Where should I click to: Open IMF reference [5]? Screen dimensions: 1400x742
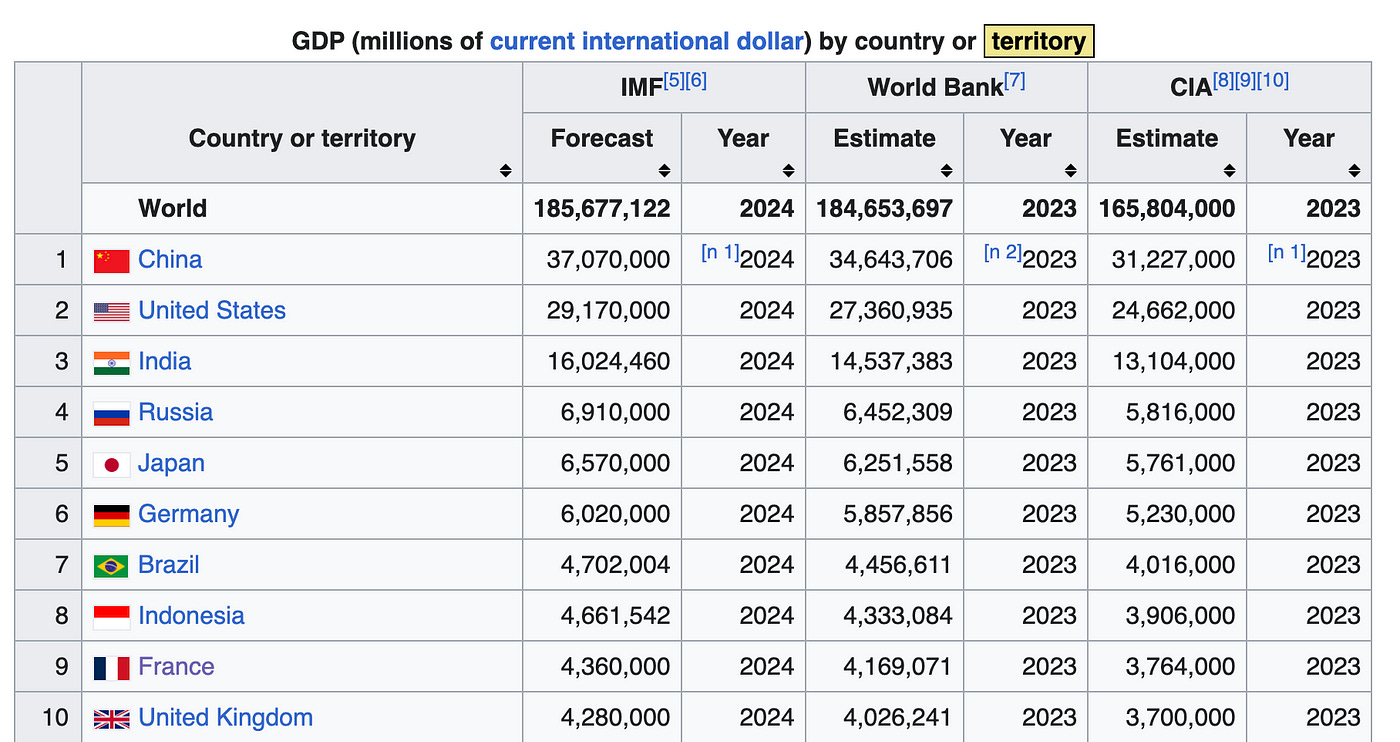(x=674, y=81)
